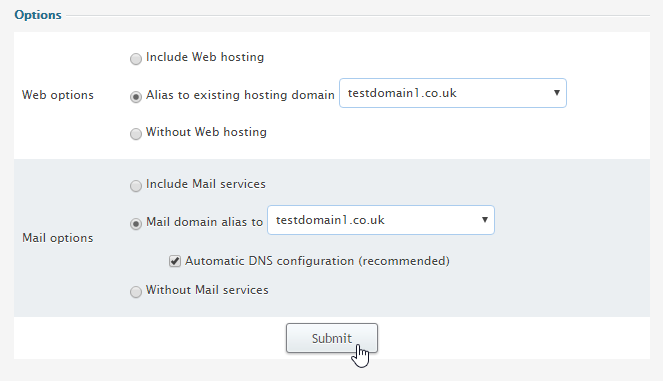Image resolution: width=663 pixels, height=381 pixels.
Task: Open the web hosting alias domain dropdown
Action: pyautogui.click(x=453, y=93)
